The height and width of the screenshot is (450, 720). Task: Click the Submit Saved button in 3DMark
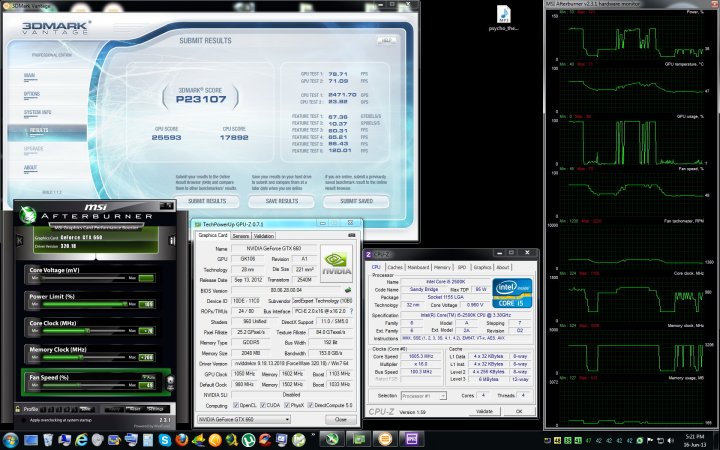click(356, 201)
